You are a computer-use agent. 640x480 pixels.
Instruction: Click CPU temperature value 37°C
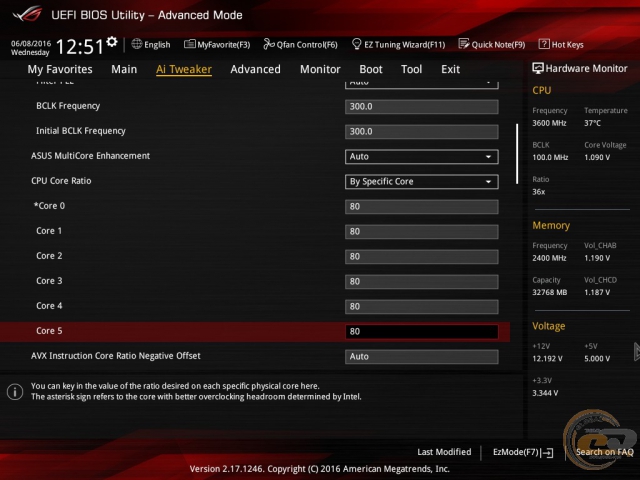592,123
